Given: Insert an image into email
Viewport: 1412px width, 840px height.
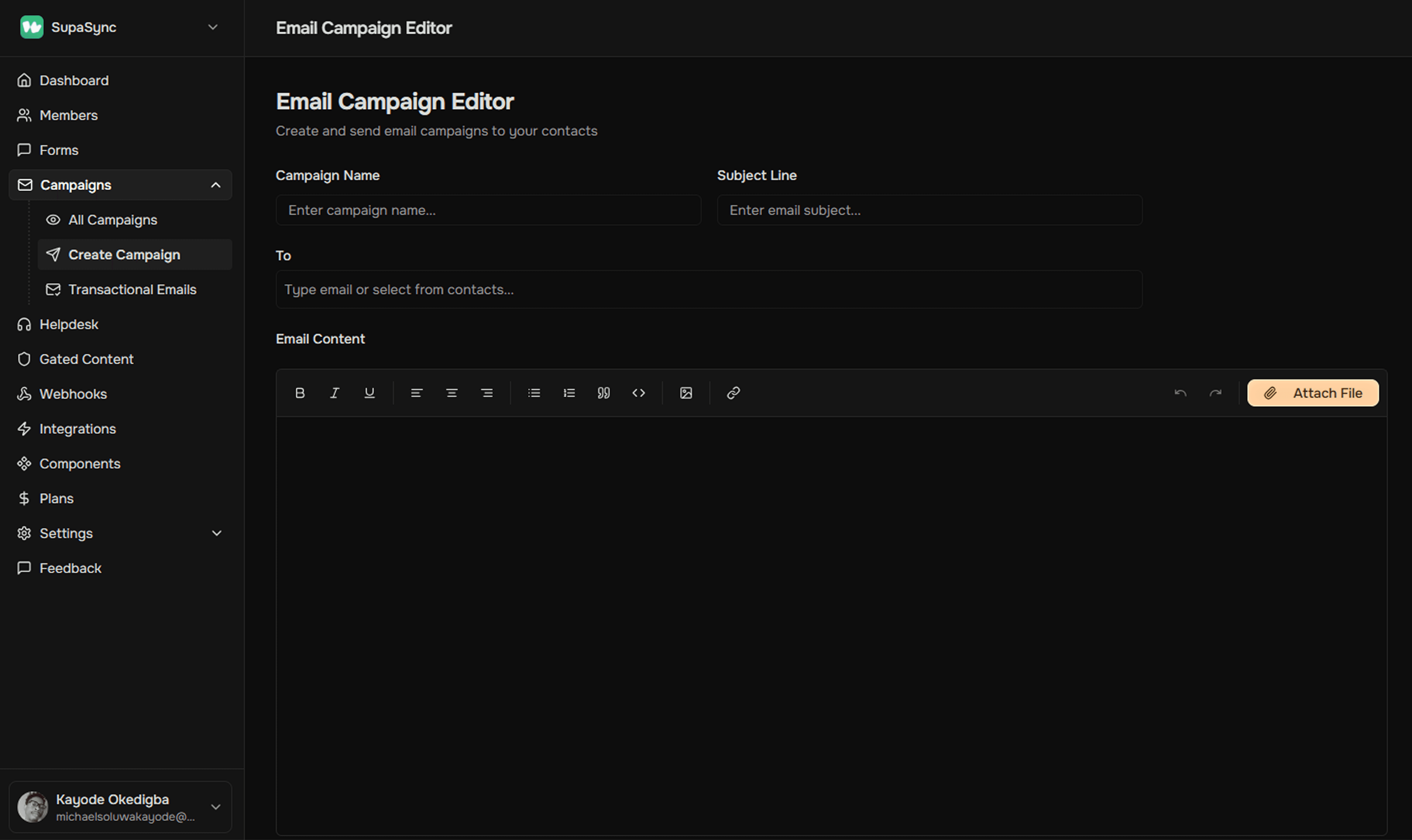Looking at the screenshot, I should point(686,393).
